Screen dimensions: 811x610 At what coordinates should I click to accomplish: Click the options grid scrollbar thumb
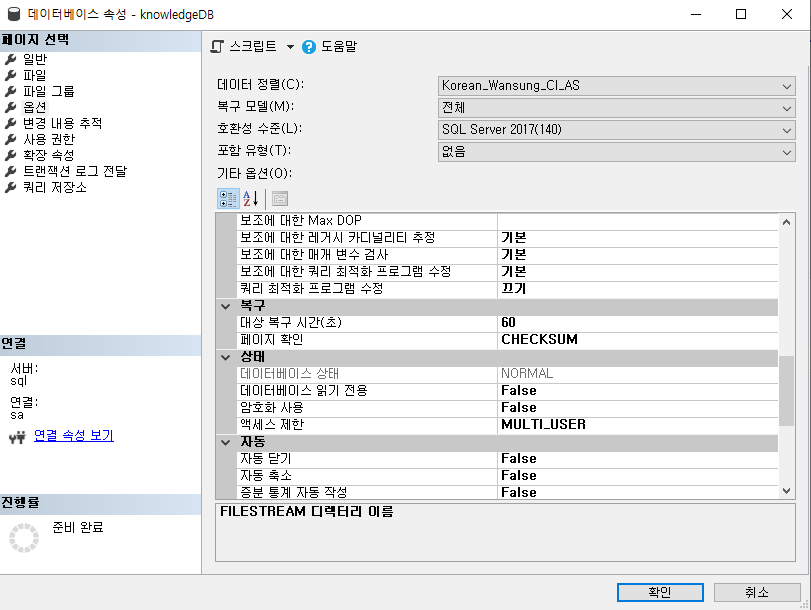[786, 391]
